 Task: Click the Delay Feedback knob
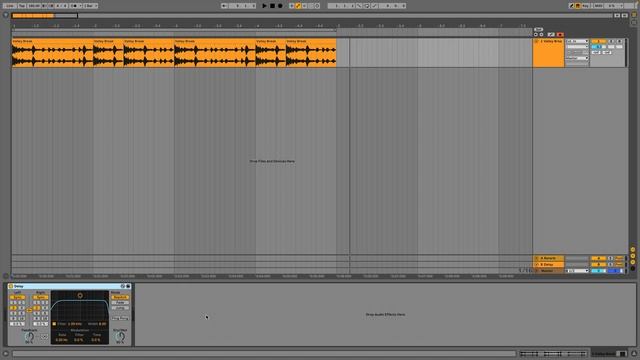click(x=29, y=336)
